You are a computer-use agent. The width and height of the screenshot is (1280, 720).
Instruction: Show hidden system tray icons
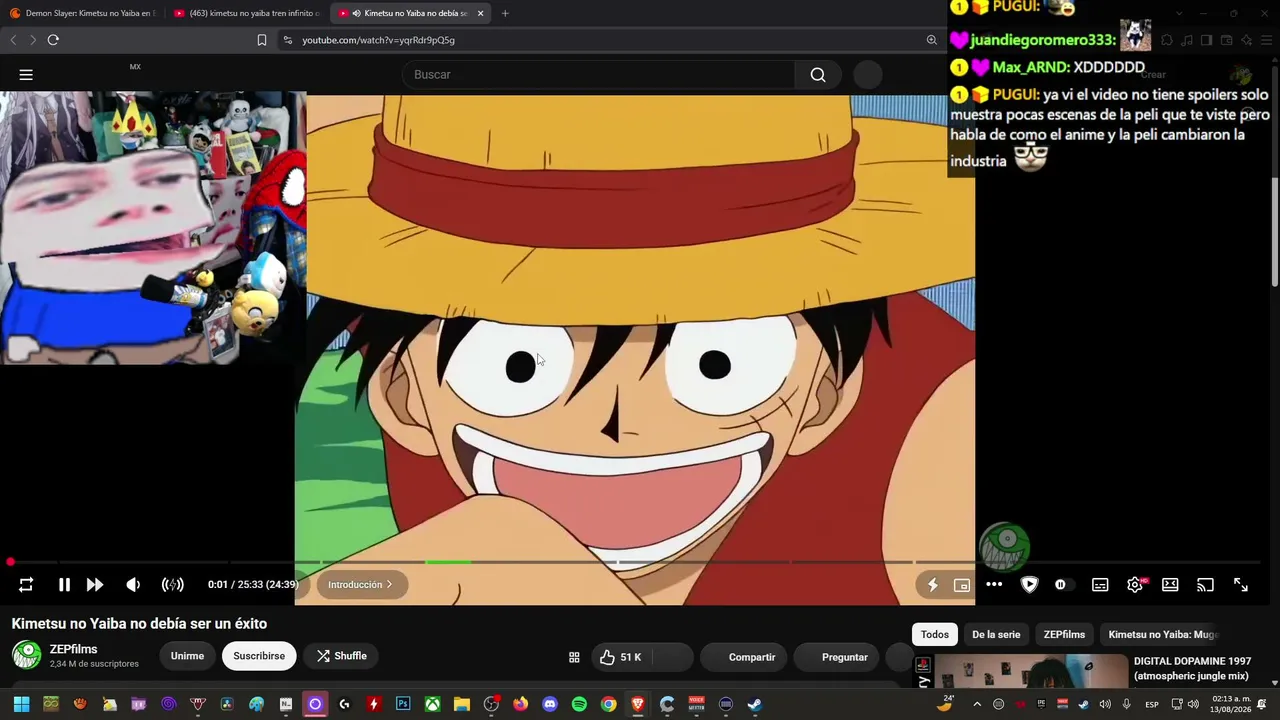pos(977,704)
